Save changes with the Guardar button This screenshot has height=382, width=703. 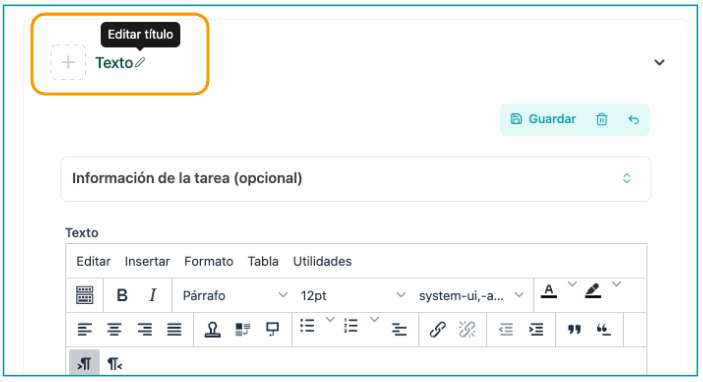tap(543, 119)
